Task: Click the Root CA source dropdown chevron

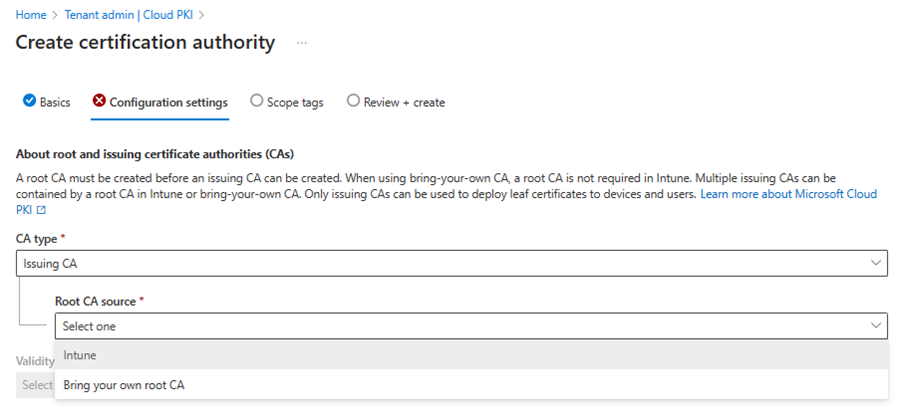Action: pyautogui.click(x=875, y=325)
